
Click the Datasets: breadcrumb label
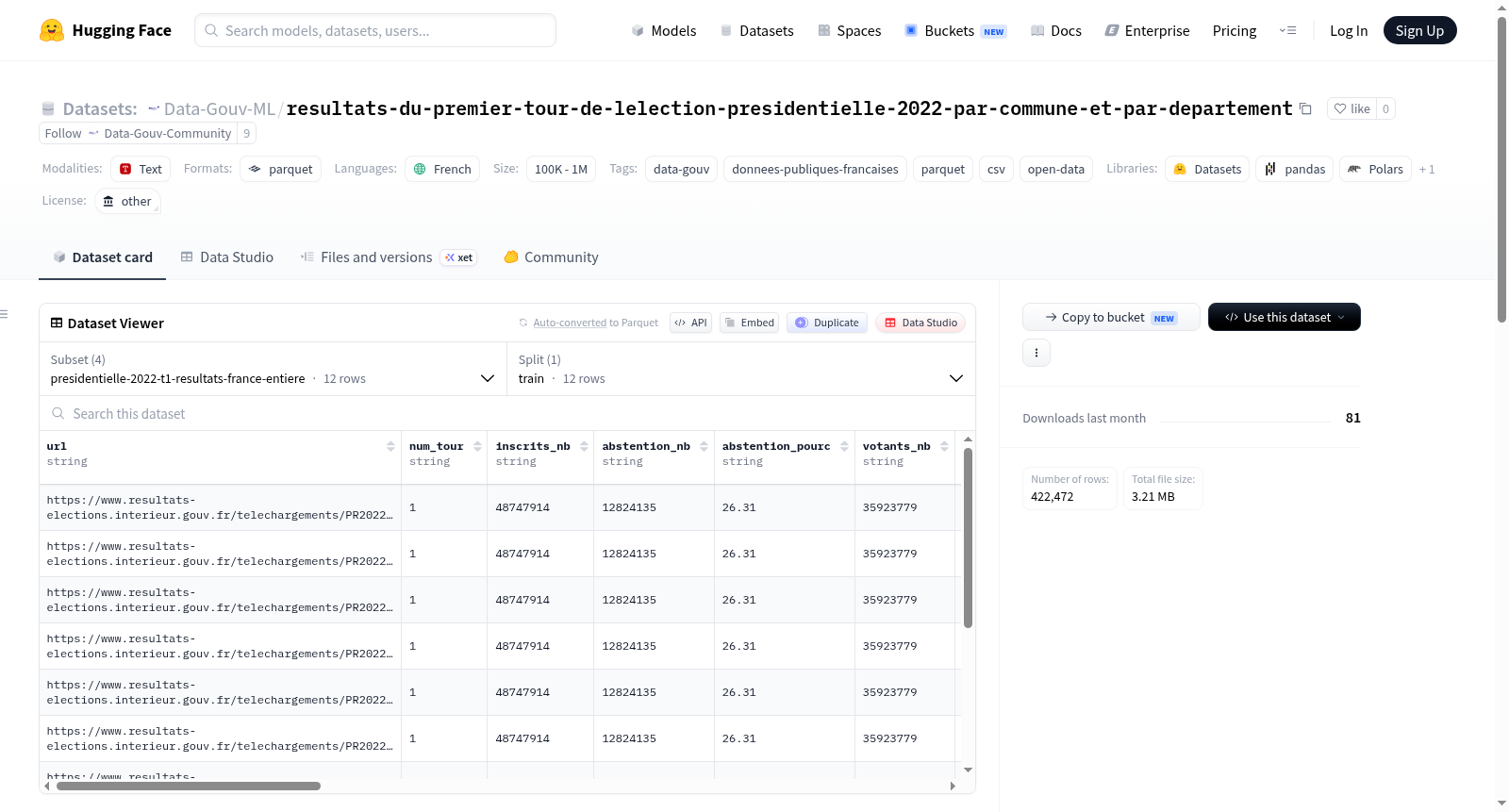(100, 108)
